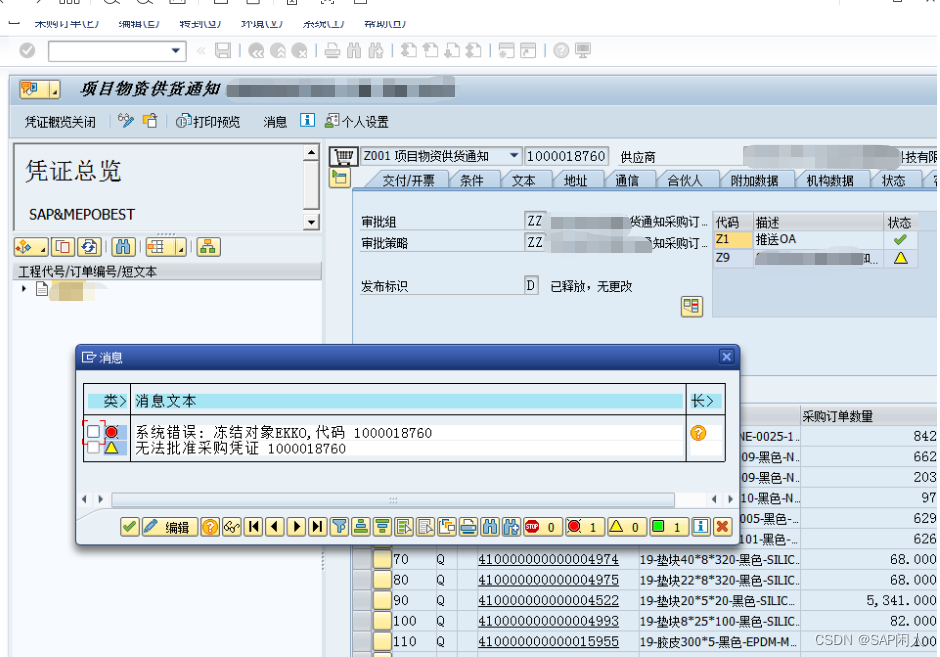
Task: Go to next message with right arrow icon
Action: click(296, 527)
